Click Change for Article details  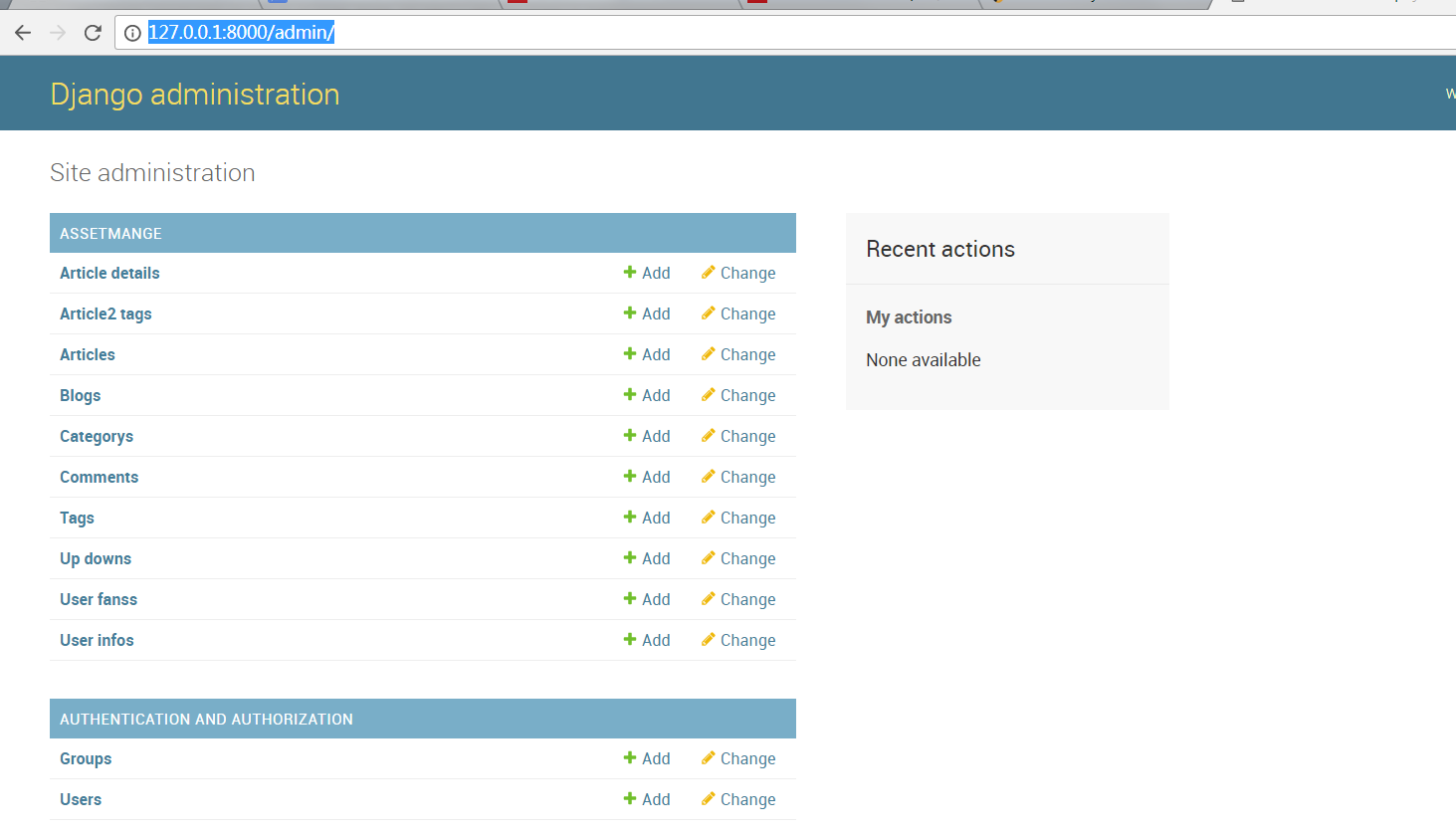(x=738, y=273)
